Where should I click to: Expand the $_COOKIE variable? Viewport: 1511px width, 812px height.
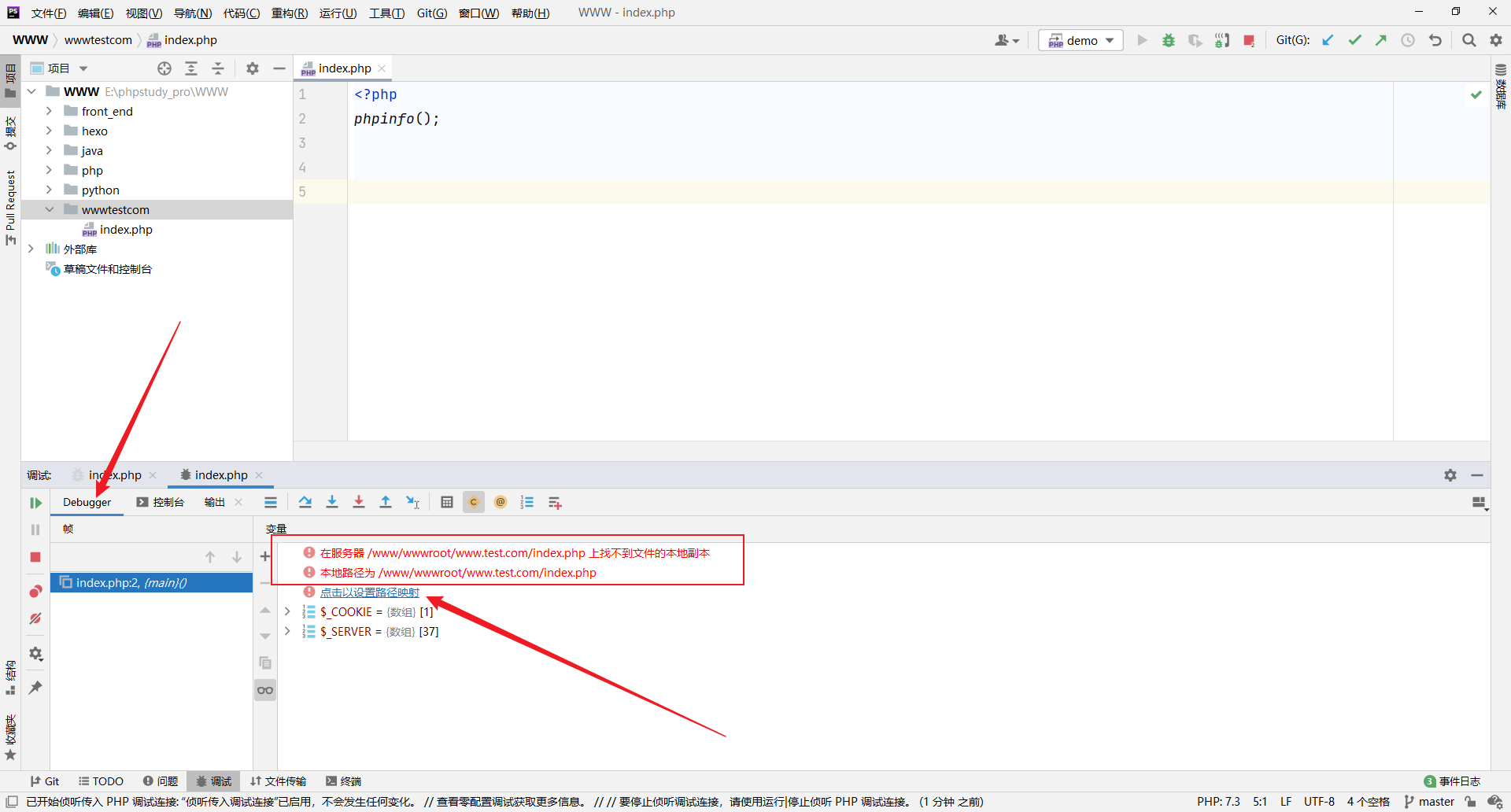pyautogui.click(x=287, y=611)
